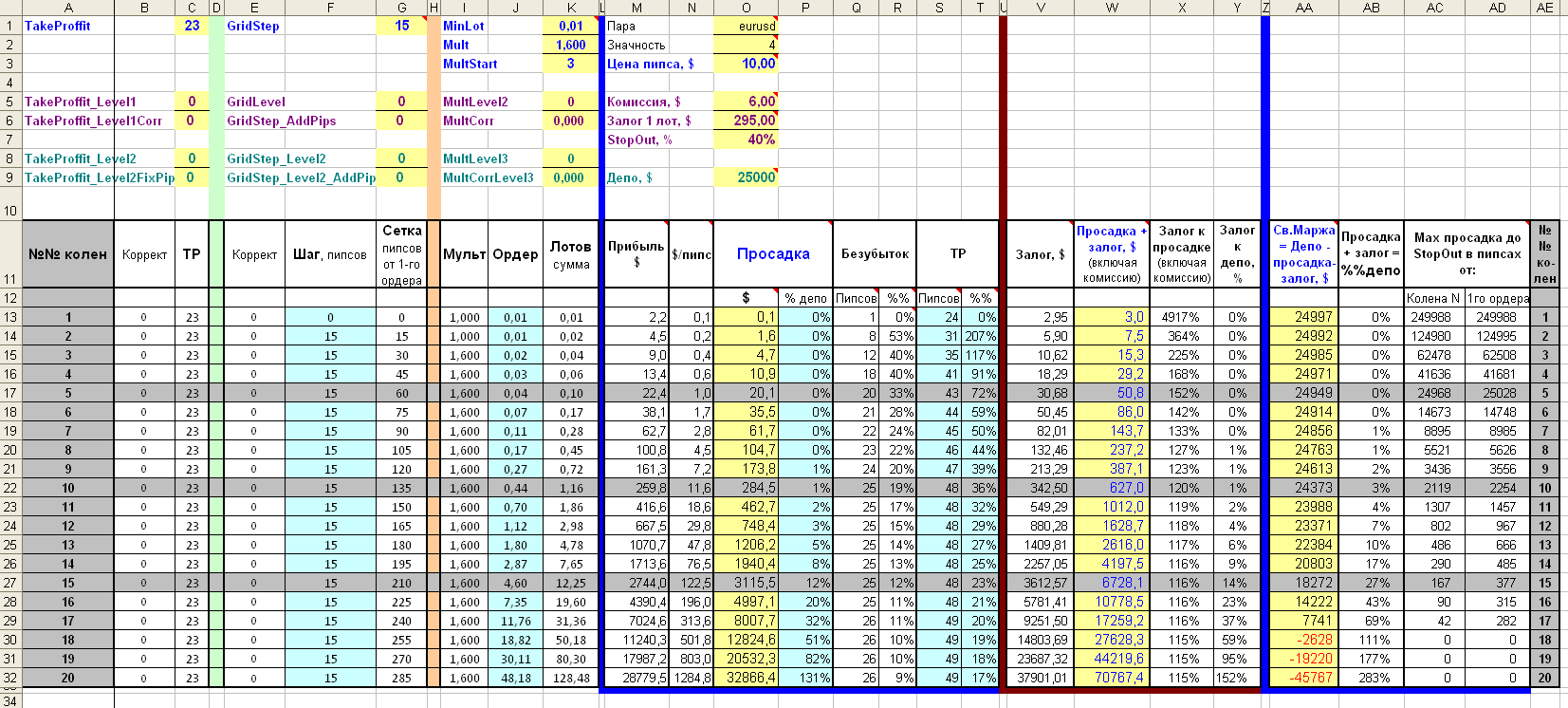Screen dimensions: 1568x708
Task: Select the 'Max просадка до StopOut' header
Action: coord(1467,253)
